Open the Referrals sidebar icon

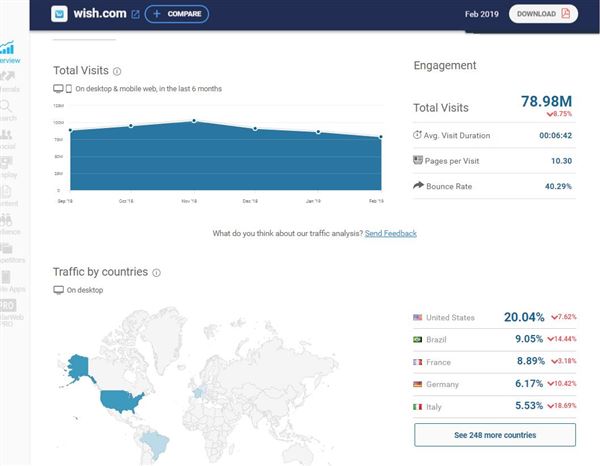coord(8,81)
